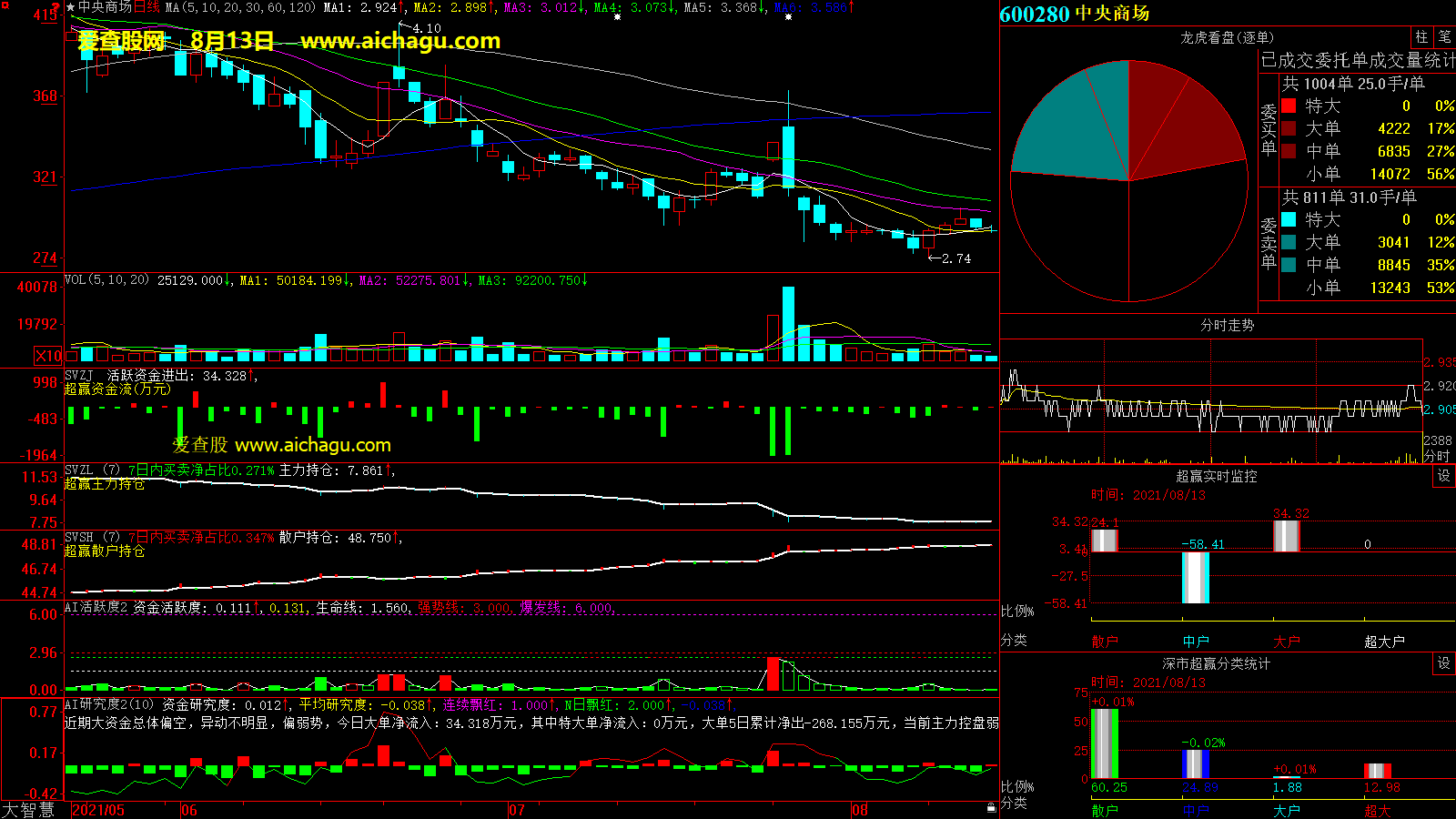Select the 龙虎看盘(逐单) panel title
The image size is (1456, 819).
pos(1227,37)
